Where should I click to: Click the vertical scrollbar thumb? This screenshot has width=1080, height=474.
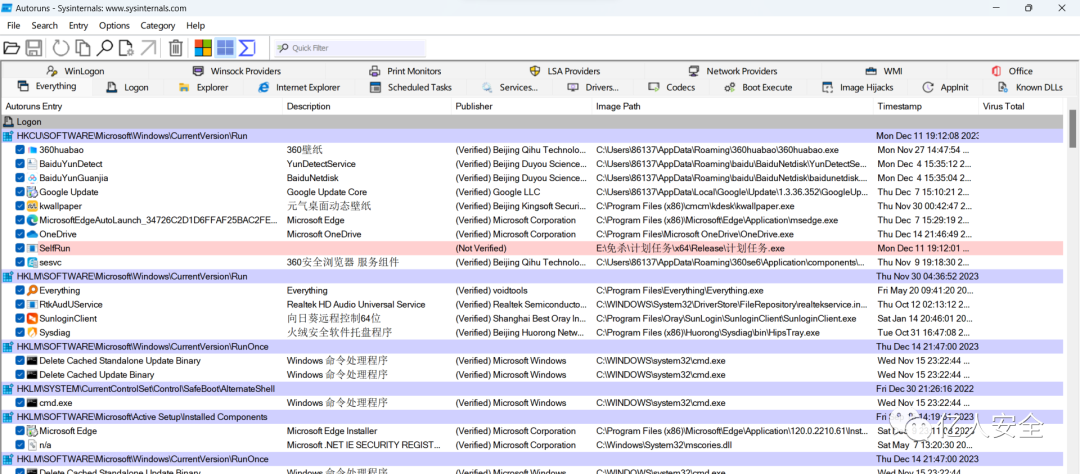(1072, 129)
